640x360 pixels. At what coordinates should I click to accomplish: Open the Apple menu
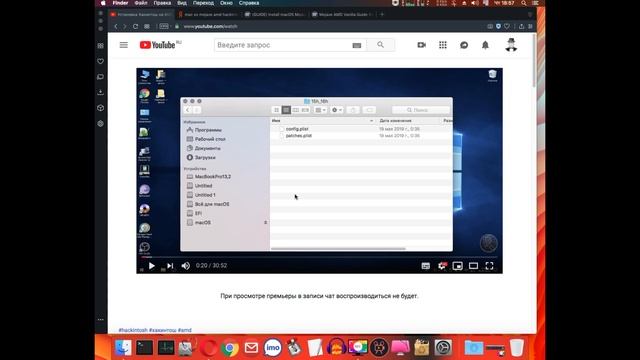(103, 3)
